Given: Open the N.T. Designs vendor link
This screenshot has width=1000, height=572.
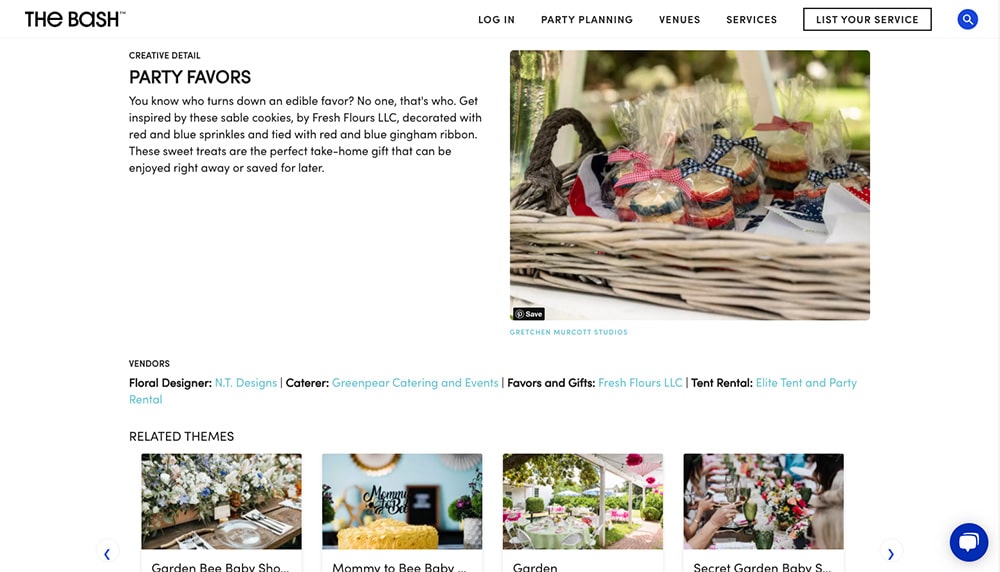Looking at the screenshot, I should 246,383.
